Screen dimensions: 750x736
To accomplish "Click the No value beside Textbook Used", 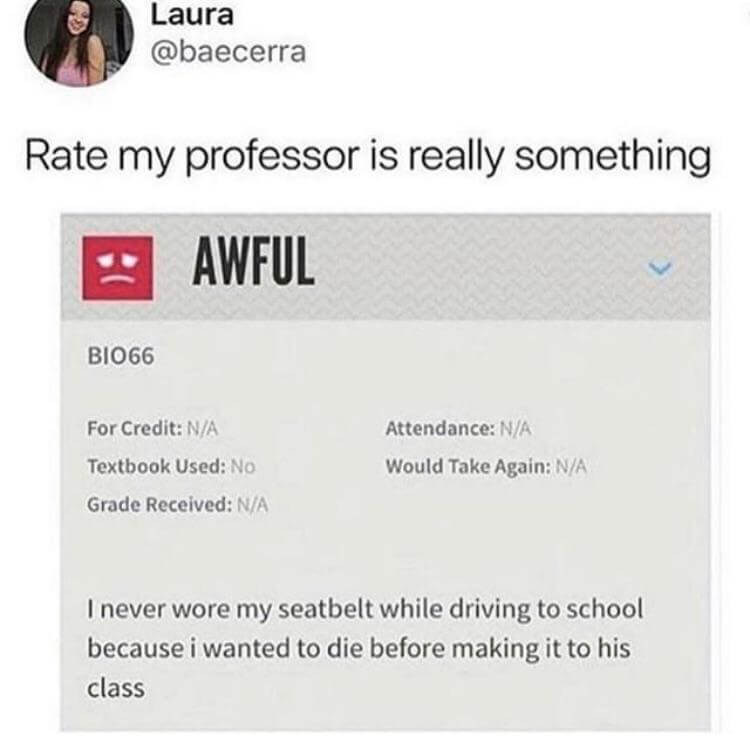I will click(x=243, y=466).
